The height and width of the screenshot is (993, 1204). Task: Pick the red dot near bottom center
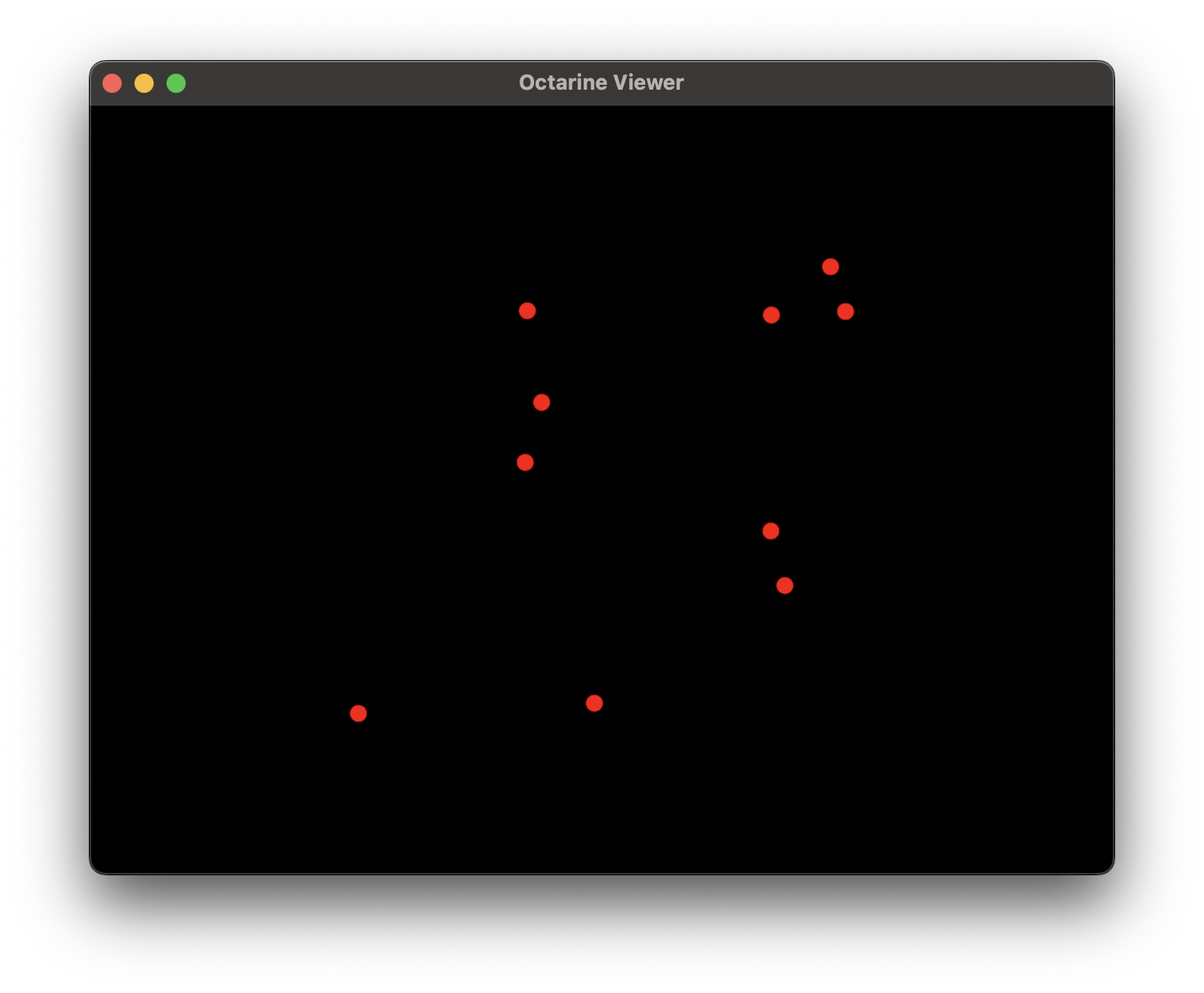click(x=594, y=703)
